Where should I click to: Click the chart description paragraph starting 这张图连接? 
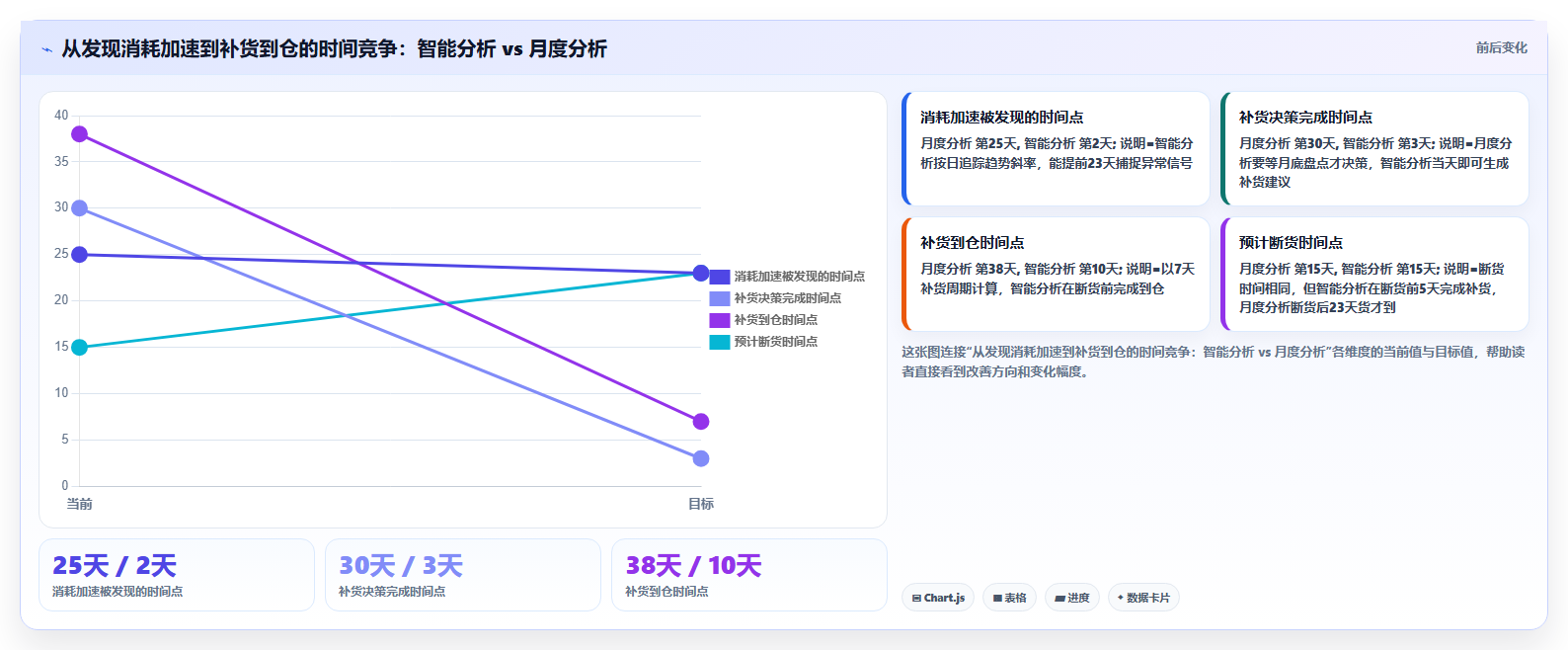click(1213, 362)
